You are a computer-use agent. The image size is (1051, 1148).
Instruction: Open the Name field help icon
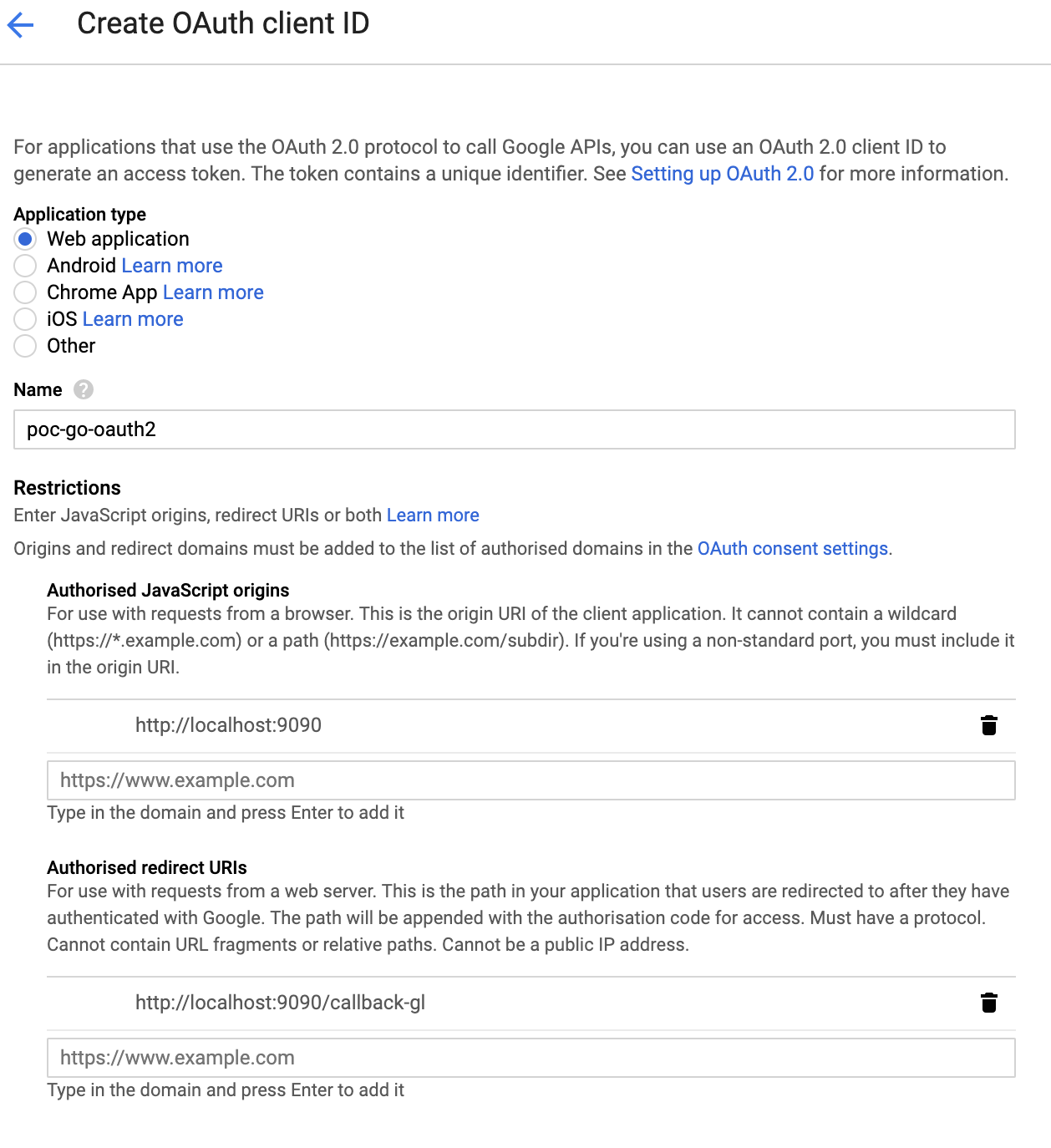click(84, 389)
